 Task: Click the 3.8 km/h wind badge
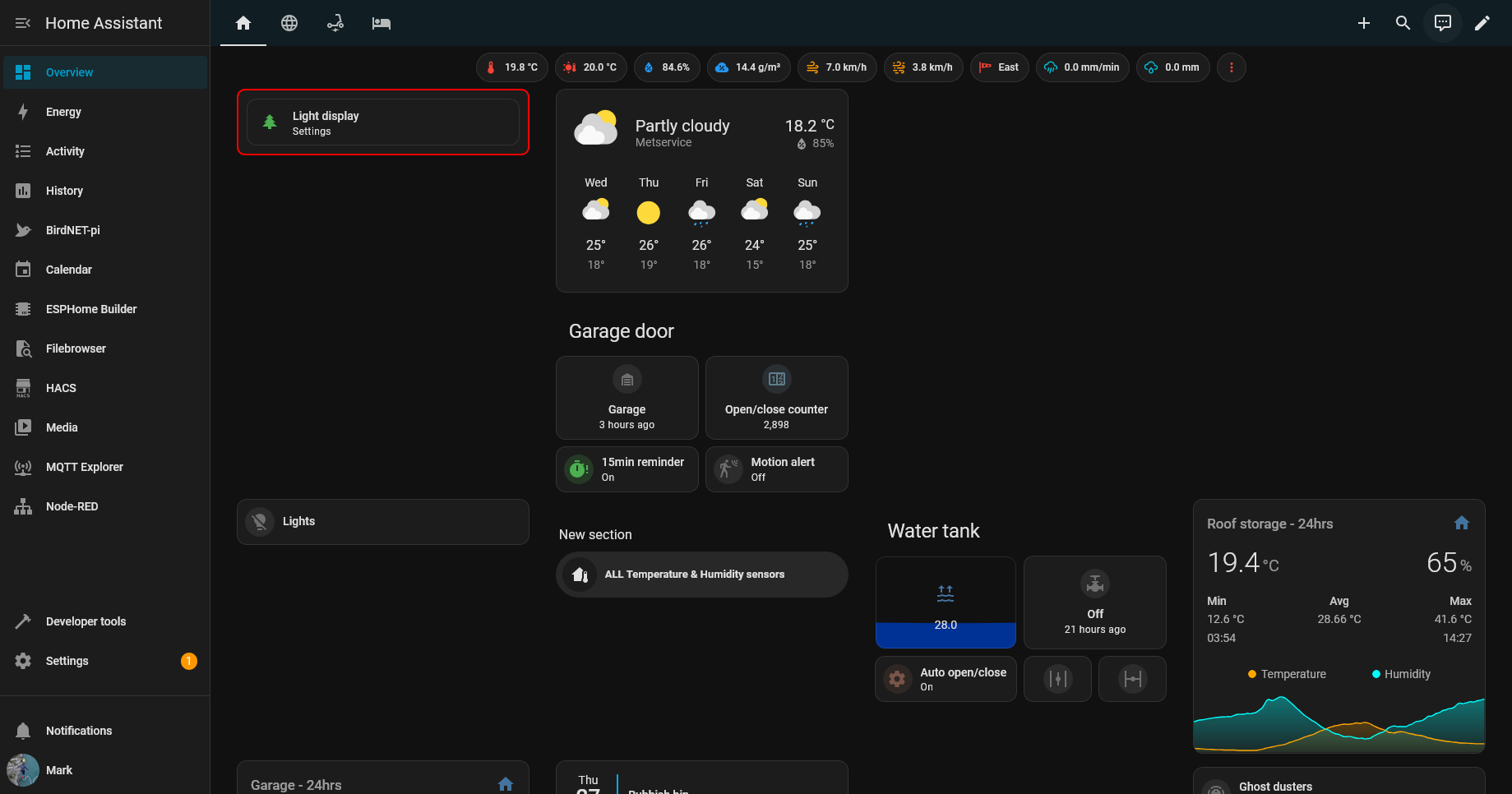923,67
